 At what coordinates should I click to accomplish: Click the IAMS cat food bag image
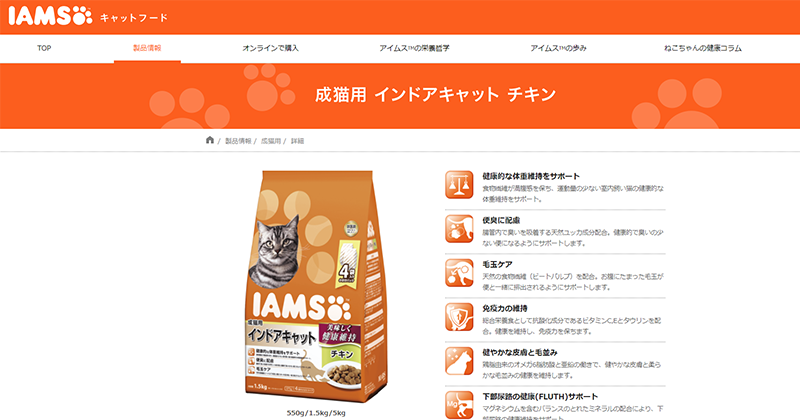point(317,286)
